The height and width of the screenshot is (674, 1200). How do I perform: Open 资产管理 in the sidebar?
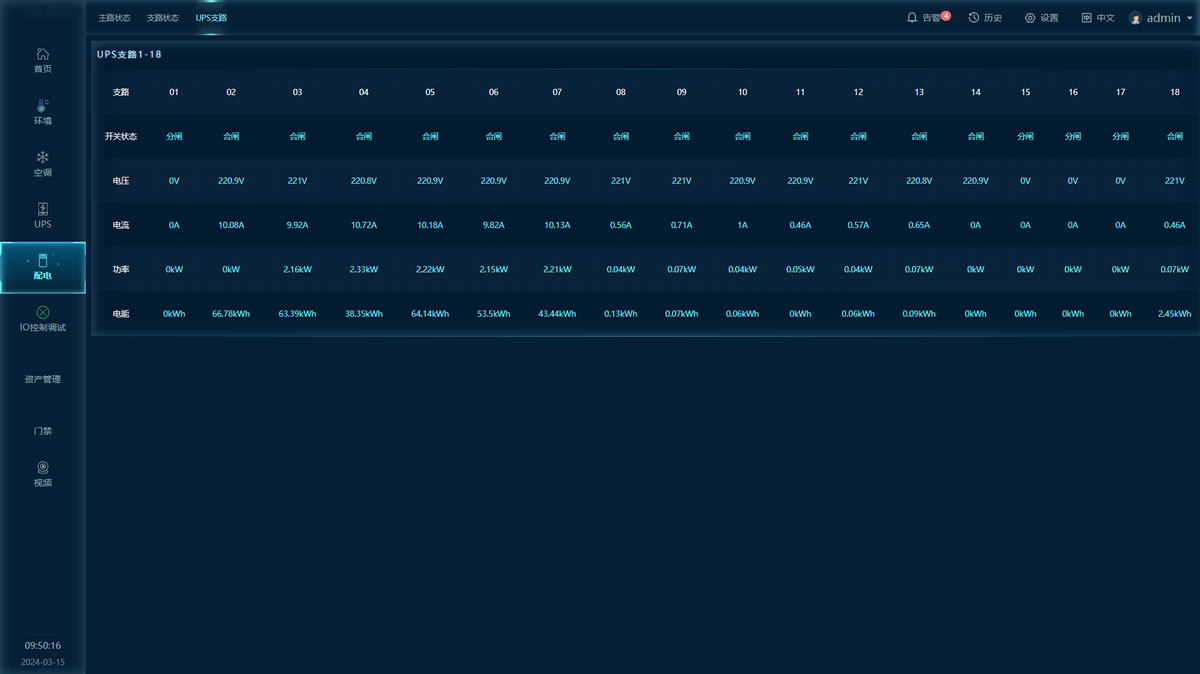[42, 379]
